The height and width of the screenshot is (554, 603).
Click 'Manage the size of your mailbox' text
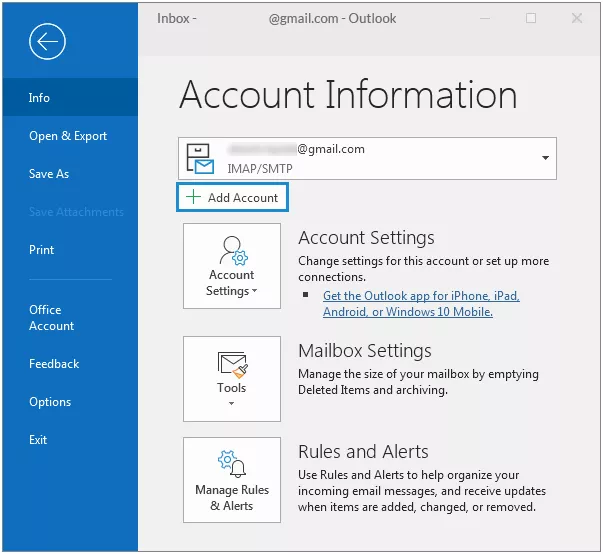coord(418,382)
